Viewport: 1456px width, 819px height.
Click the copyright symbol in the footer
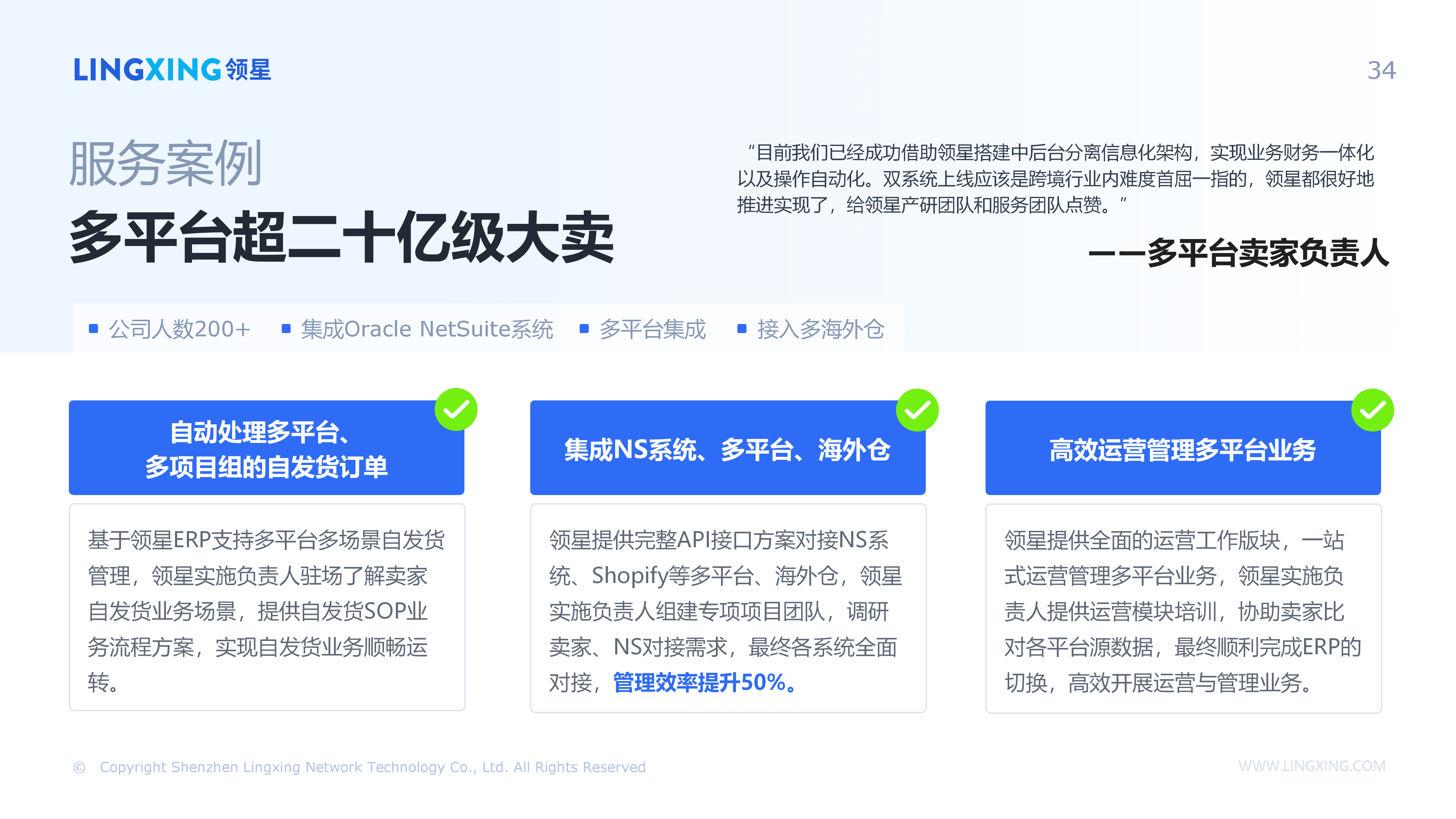tap(79, 767)
